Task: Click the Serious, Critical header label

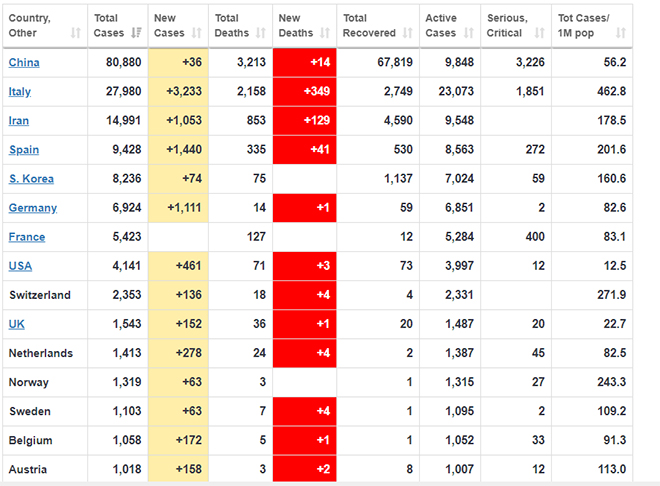Action: 507,25
